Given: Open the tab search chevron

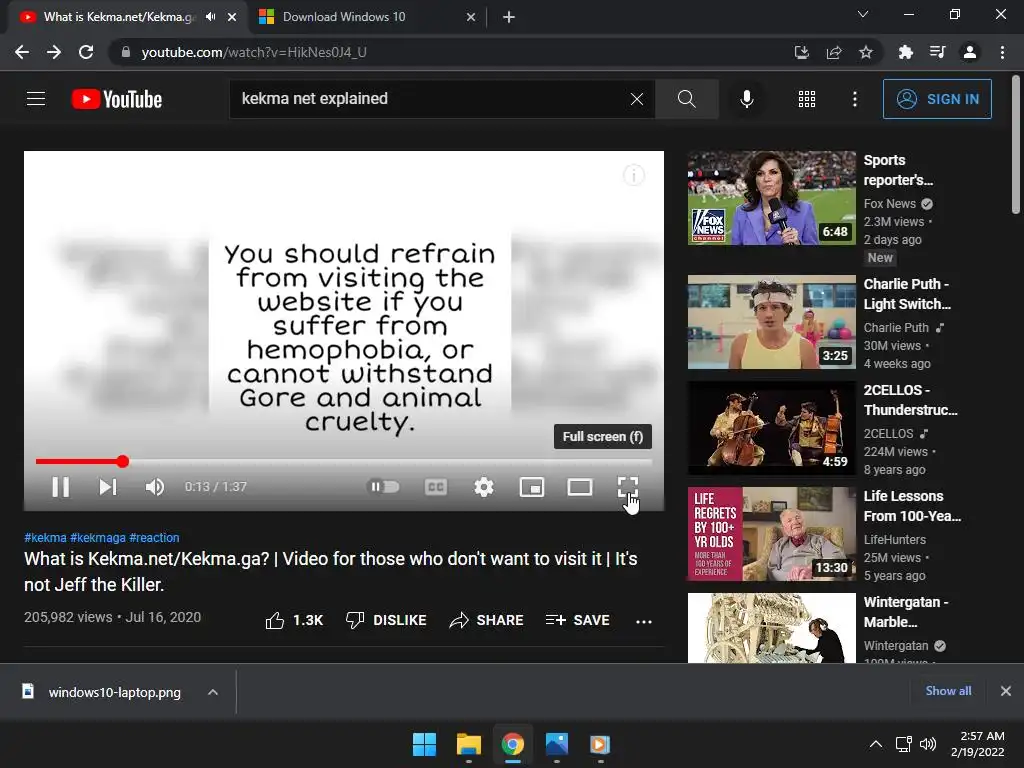Looking at the screenshot, I should [863, 14].
